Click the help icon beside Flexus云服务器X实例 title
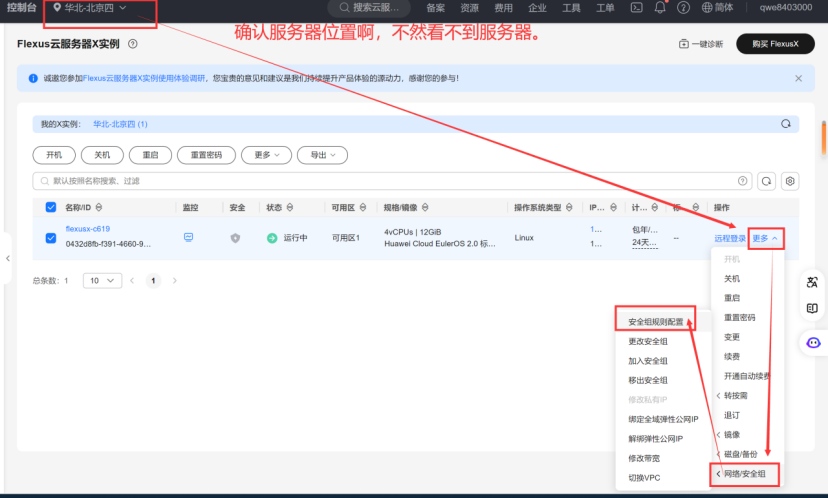 (133, 44)
